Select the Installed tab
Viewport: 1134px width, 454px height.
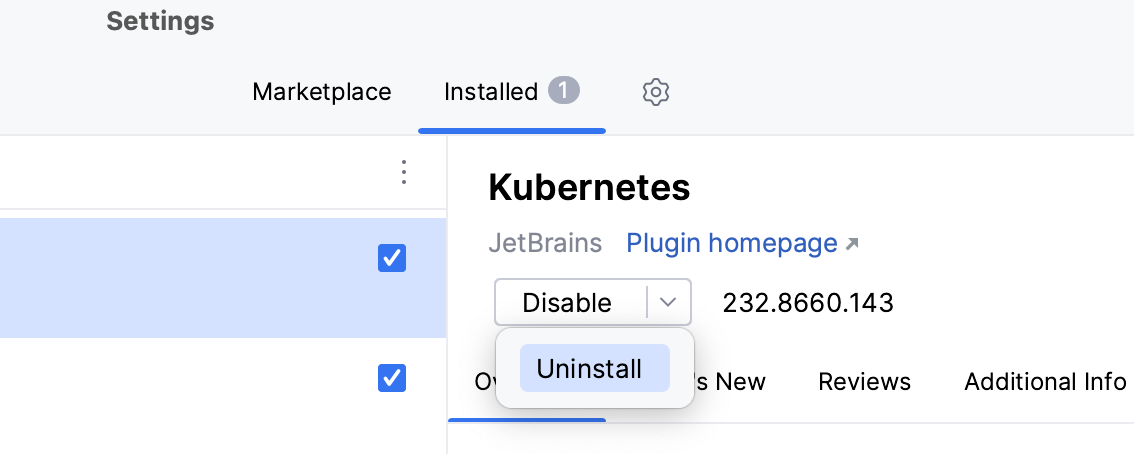[x=491, y=92]
